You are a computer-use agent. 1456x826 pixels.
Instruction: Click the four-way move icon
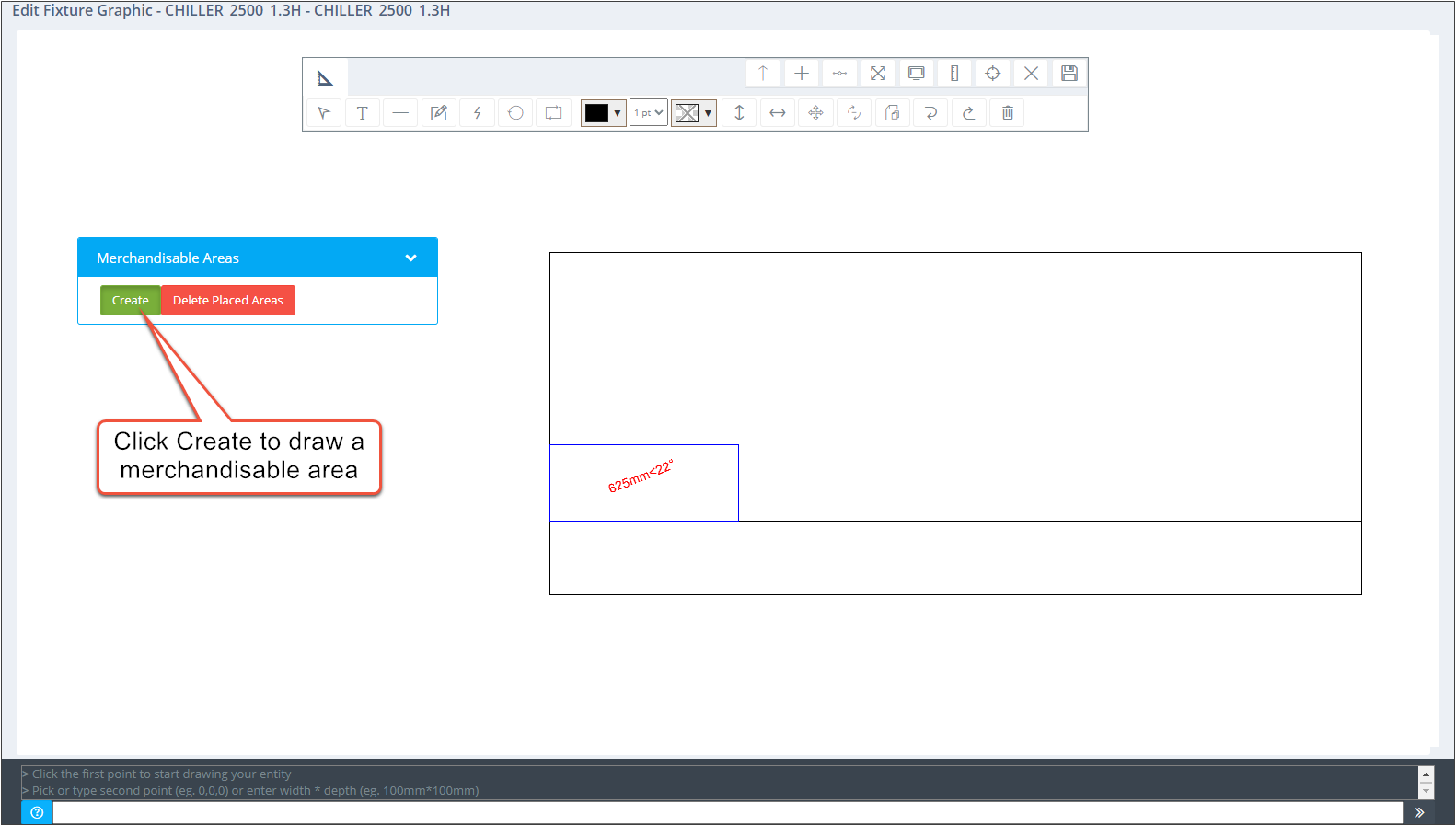coord(815,113)
